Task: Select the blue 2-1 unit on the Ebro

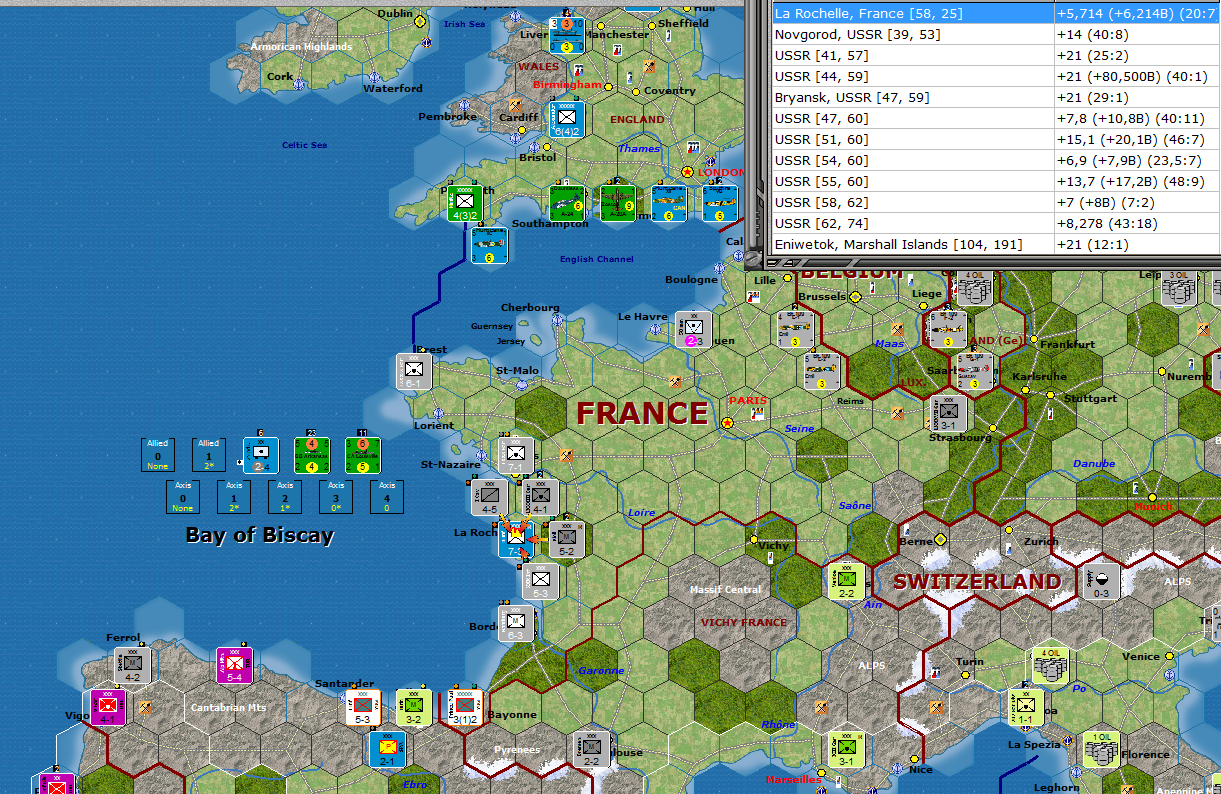Action: point(388,749)
